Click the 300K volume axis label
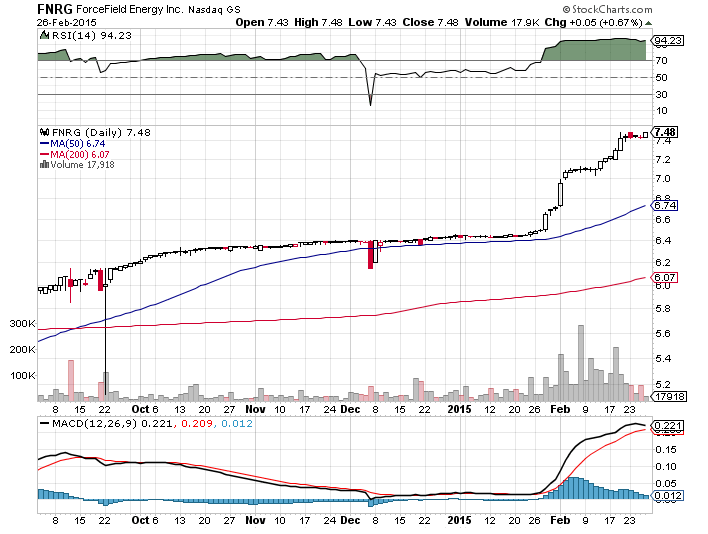This screenshot has width=708, height=534. click(x=23, y=324)
